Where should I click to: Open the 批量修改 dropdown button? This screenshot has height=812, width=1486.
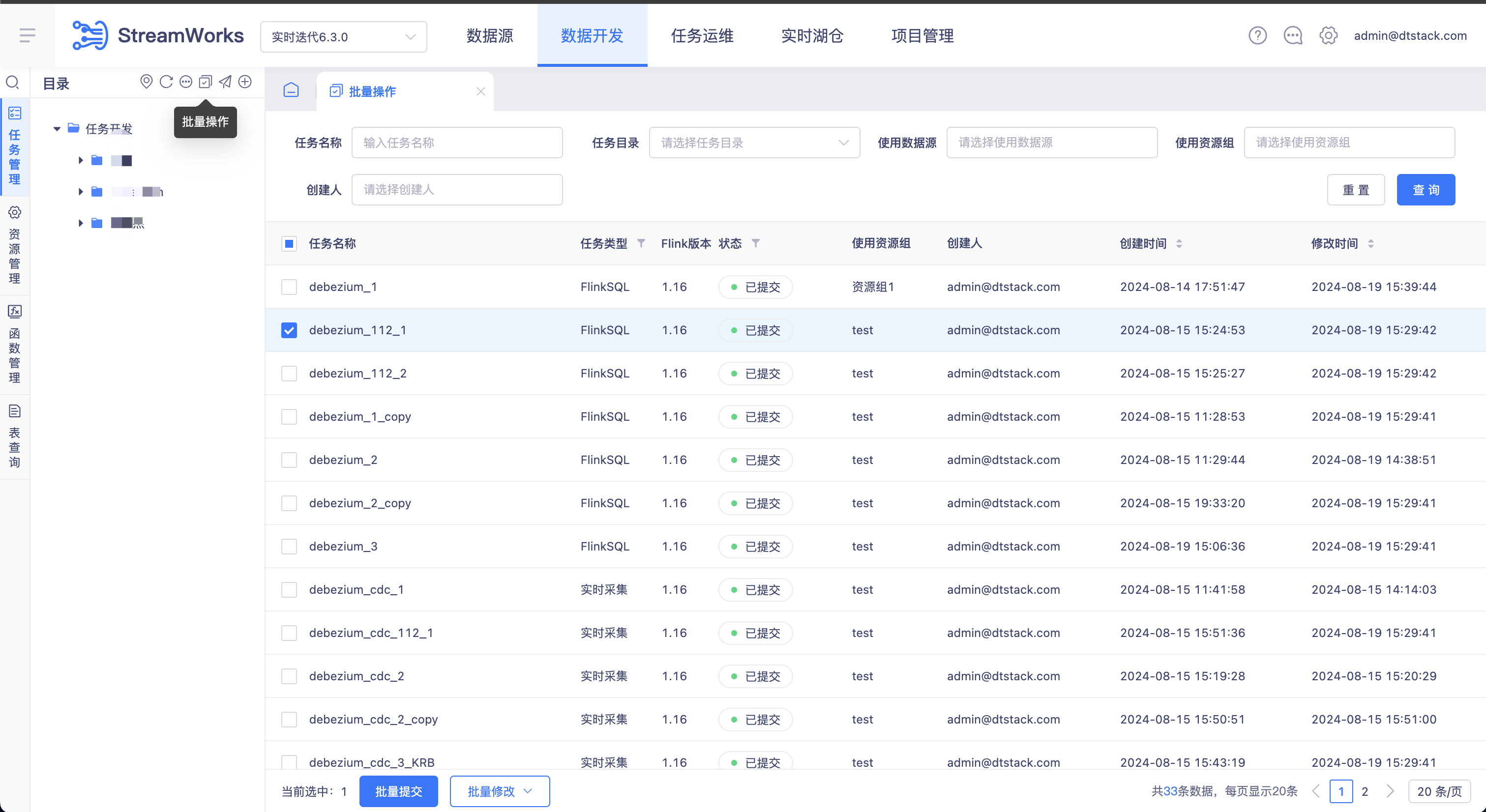pyautogui.click(x=500, y=791)
